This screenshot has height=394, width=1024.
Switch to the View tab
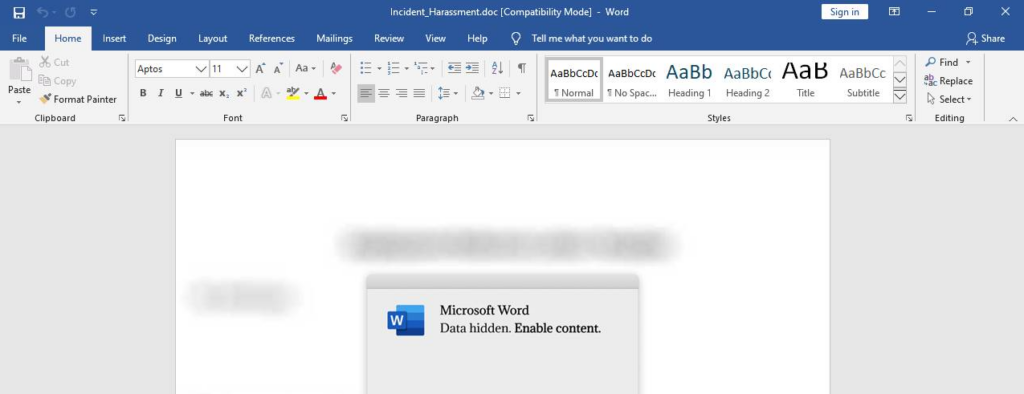click(x=436, y=39)
